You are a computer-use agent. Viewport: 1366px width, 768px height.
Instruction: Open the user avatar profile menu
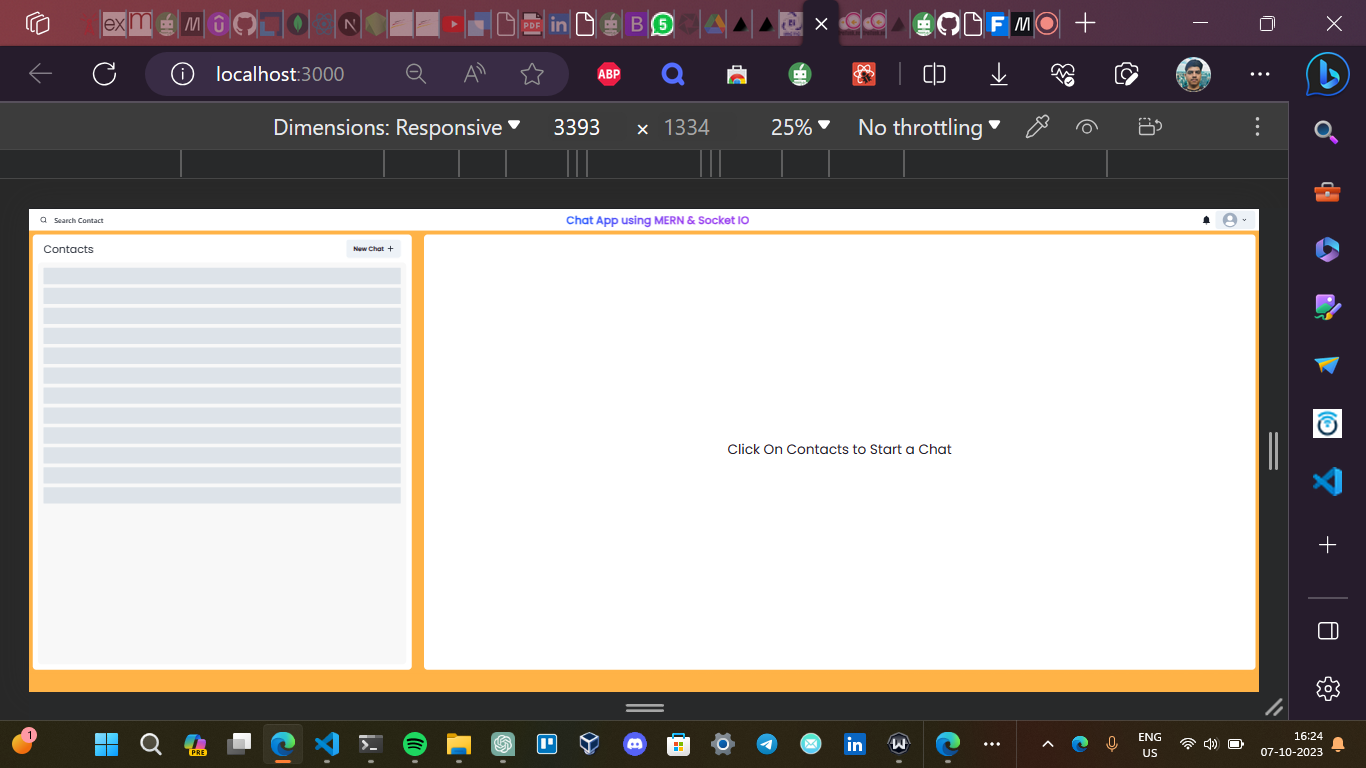point(1234,220)
